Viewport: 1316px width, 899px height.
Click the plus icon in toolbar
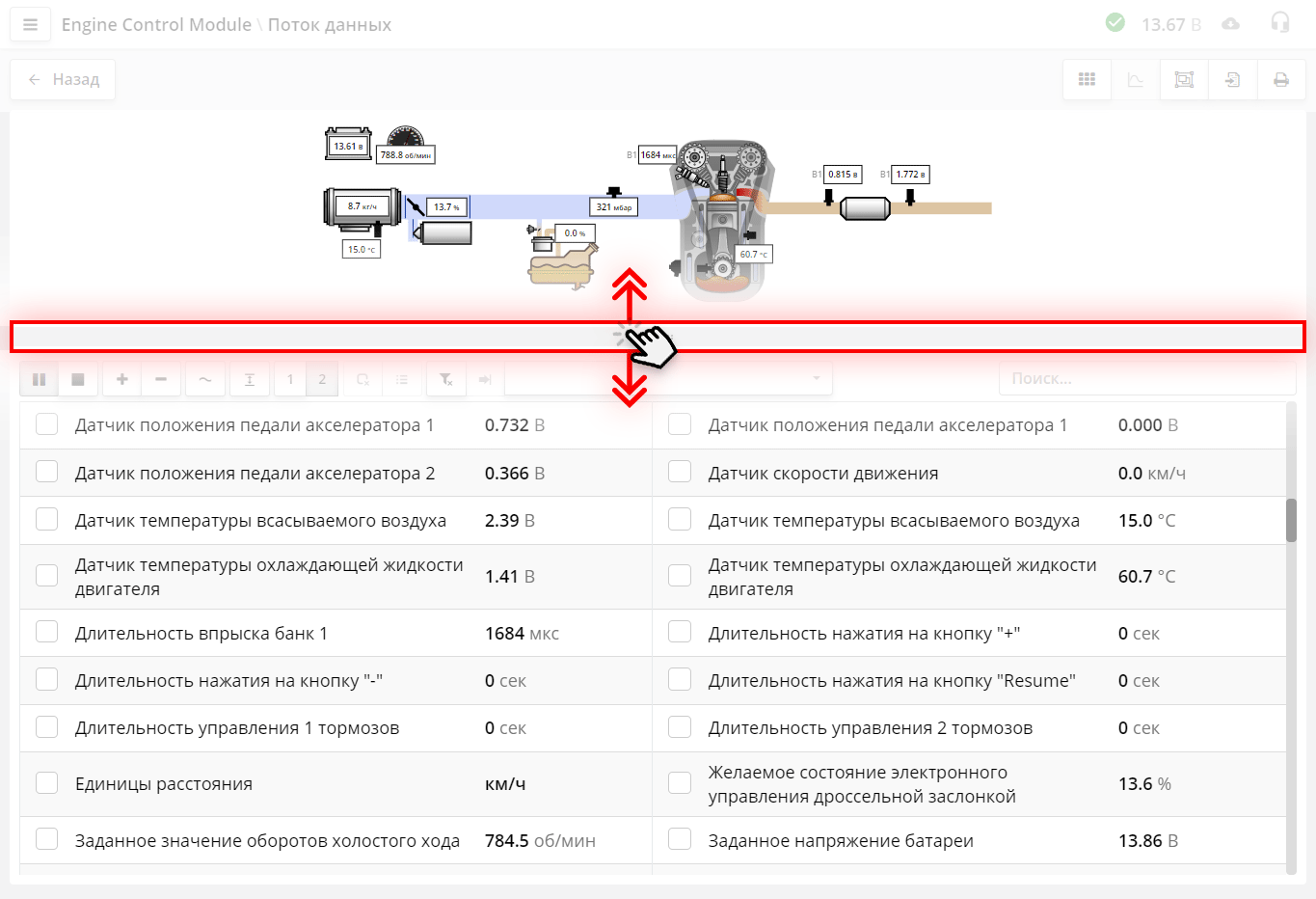(122, 380)
